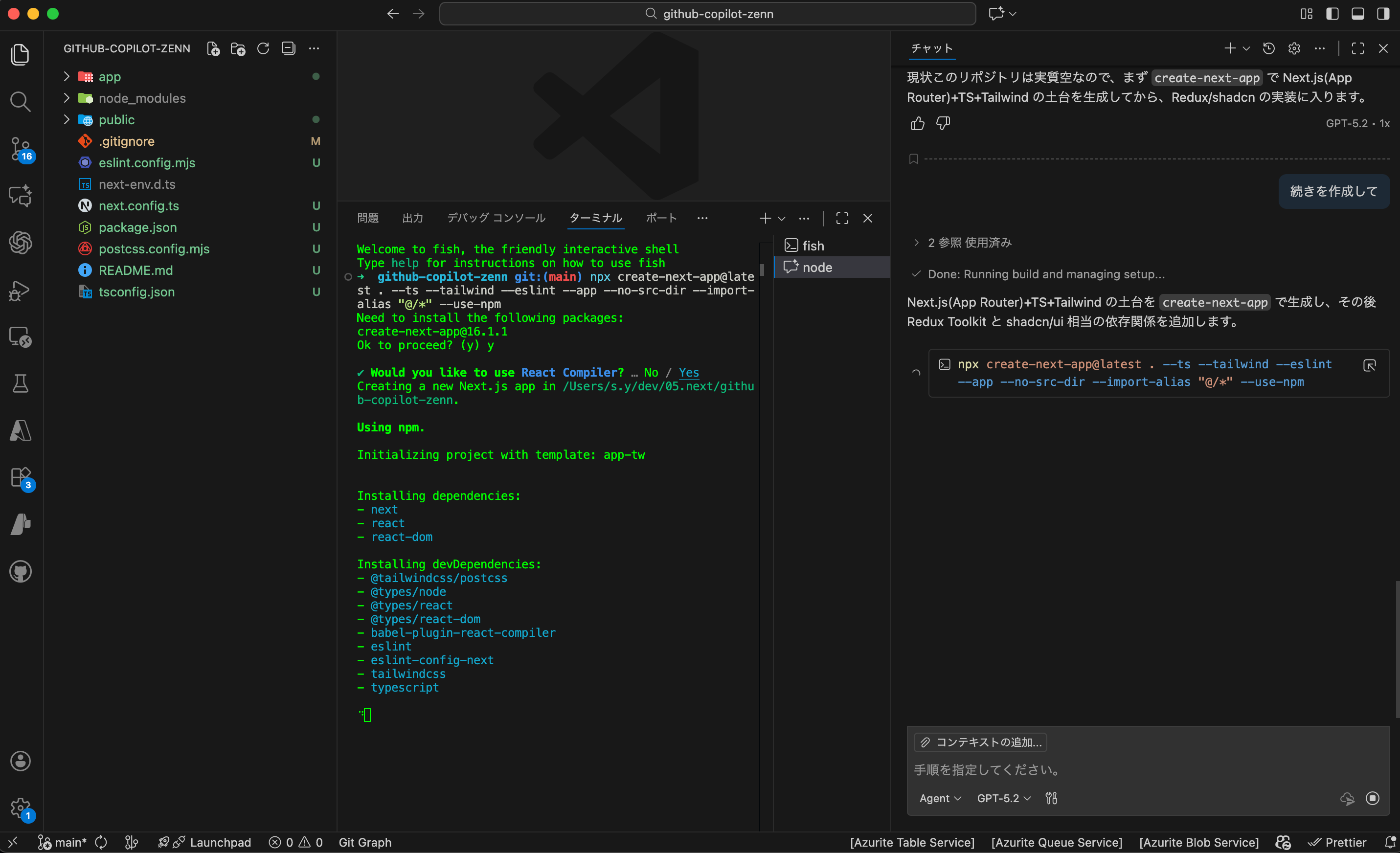The height and width of the screenshot is (853, 1400).
Task: Switch to the 問題 panel tab
Action: [368, 218]
